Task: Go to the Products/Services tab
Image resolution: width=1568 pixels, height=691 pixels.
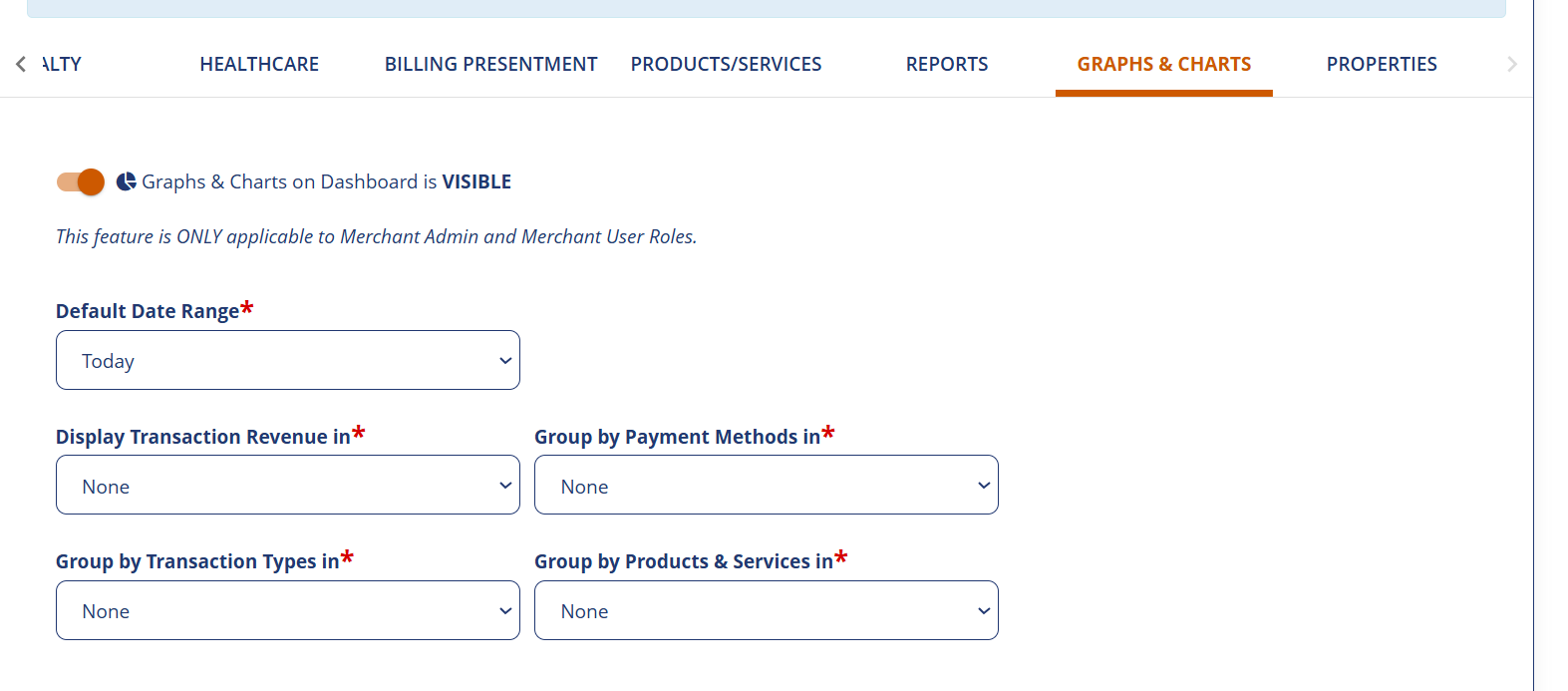Action: point(726,64)
